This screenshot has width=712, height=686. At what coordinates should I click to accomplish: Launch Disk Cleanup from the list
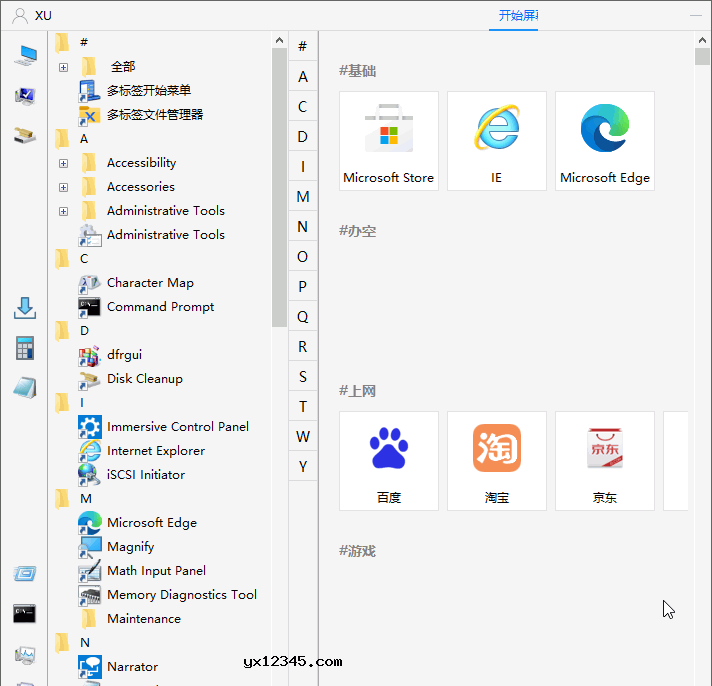[x=131, y=379]
